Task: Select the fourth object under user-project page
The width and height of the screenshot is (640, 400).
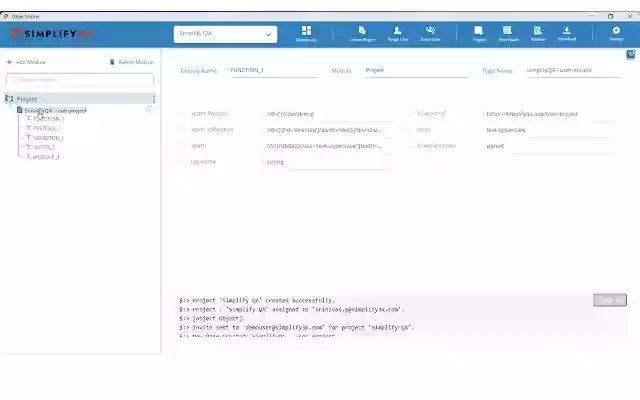Action: 43,147
